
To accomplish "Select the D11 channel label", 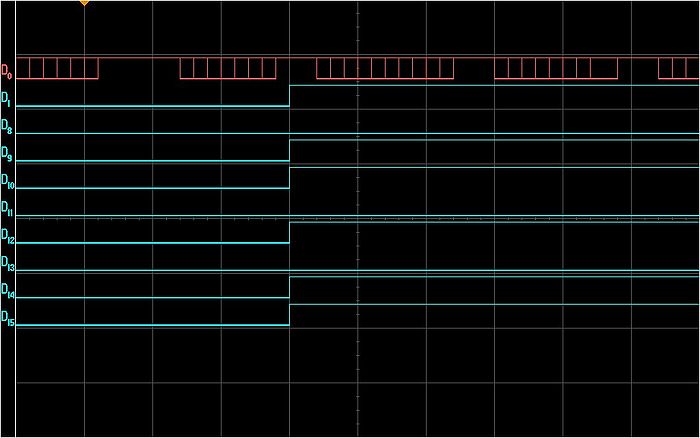I will click(8, 209).
